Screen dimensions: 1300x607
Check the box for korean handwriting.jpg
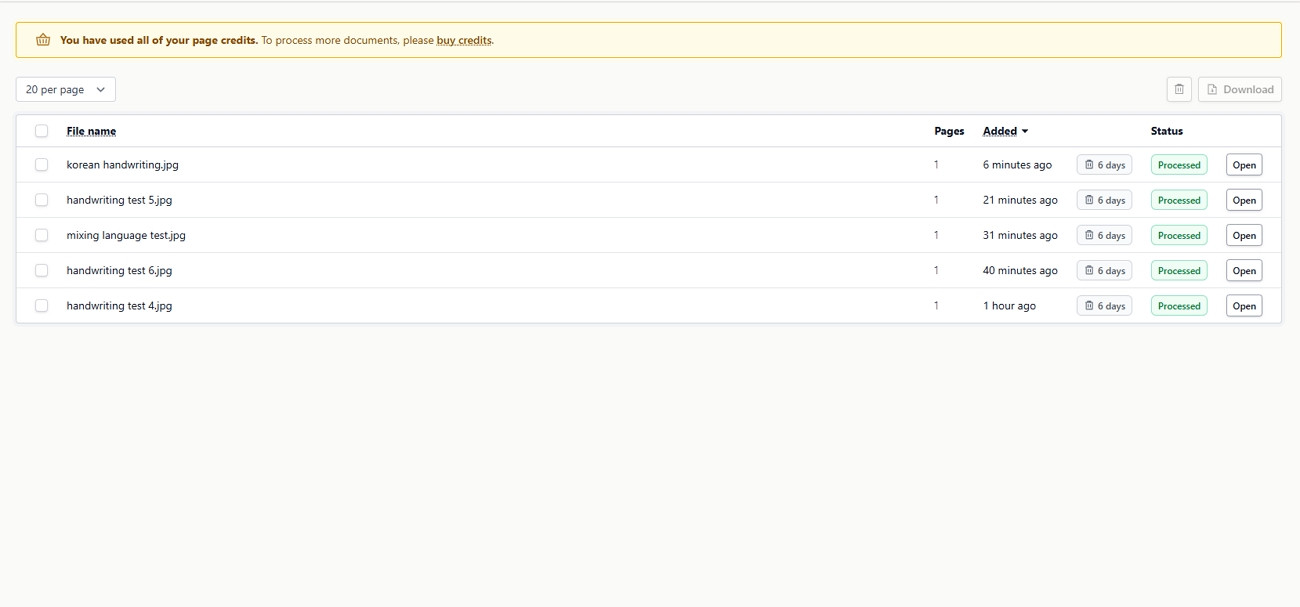[41, 165]
